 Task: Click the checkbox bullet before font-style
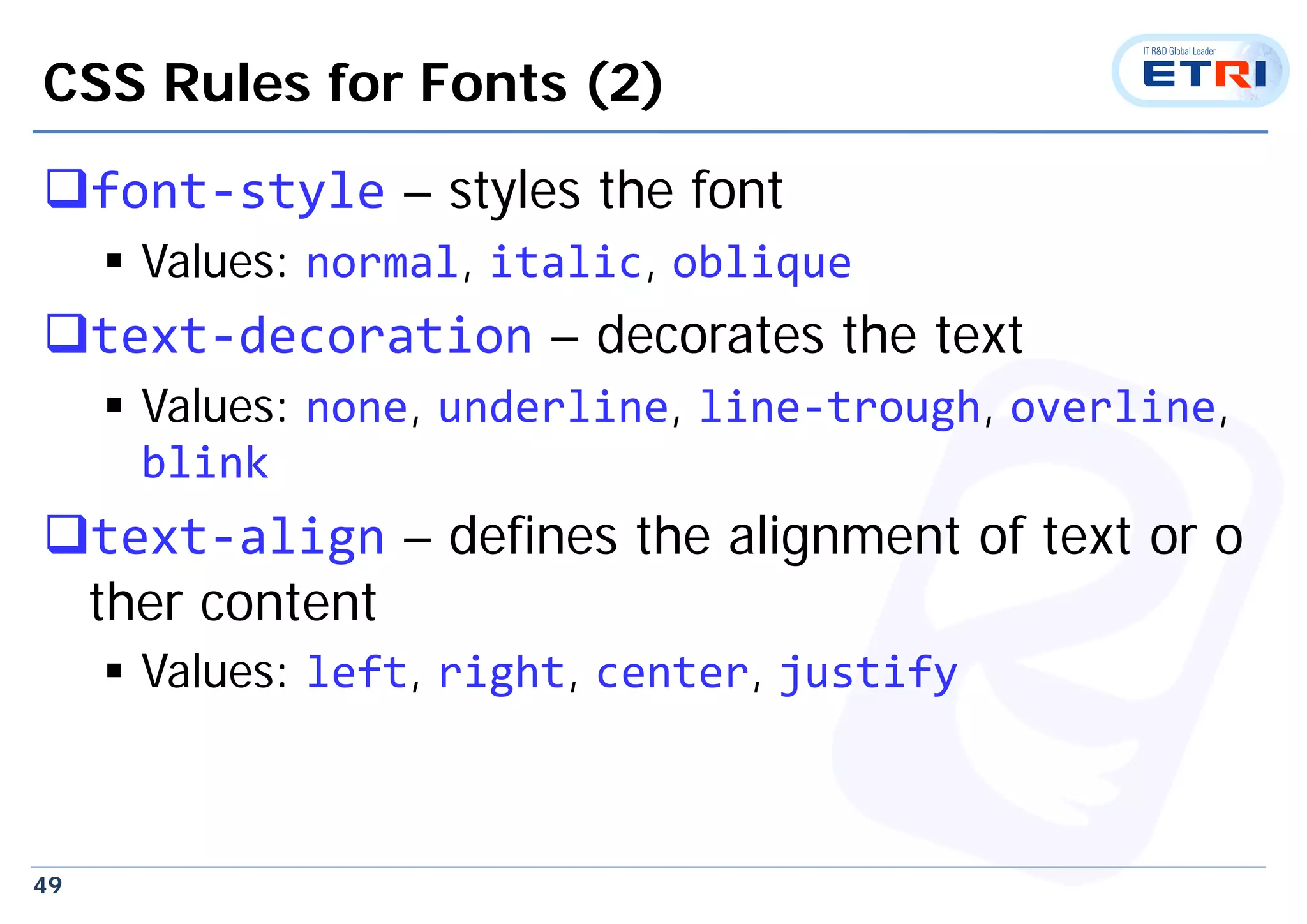tap(66, 189)
